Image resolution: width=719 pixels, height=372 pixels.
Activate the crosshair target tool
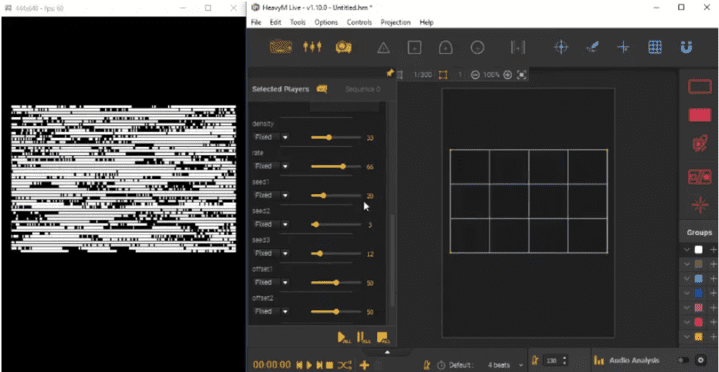click(561, 47)
